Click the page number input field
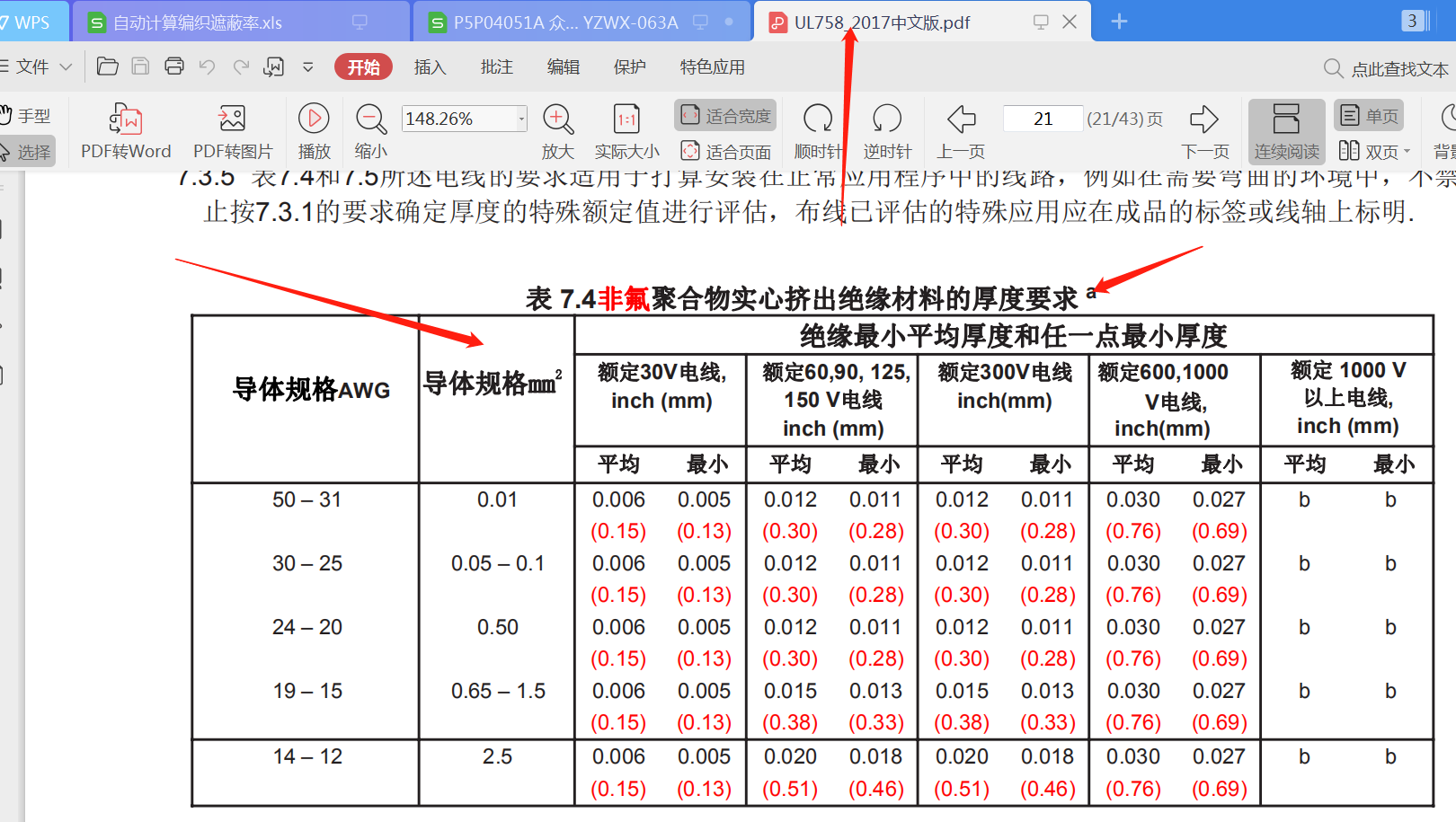 tap(1043, 119)
